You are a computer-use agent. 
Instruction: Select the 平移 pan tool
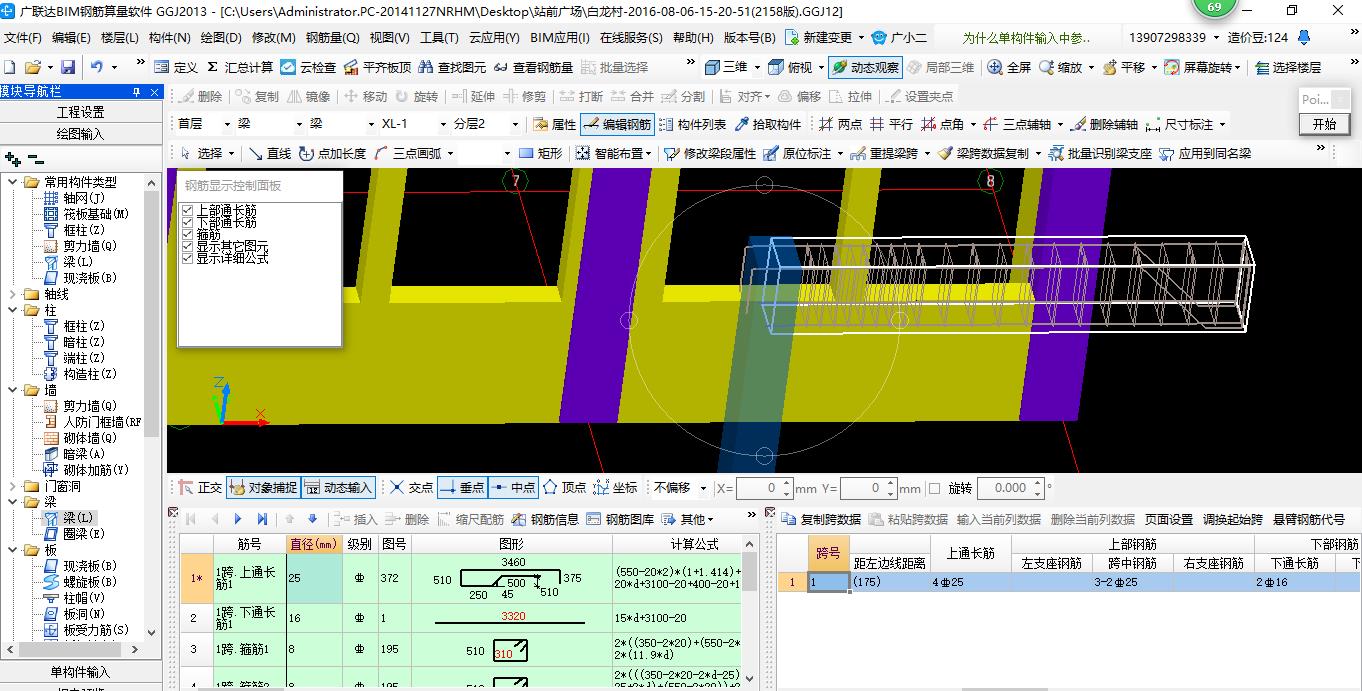pos(1123,67)
